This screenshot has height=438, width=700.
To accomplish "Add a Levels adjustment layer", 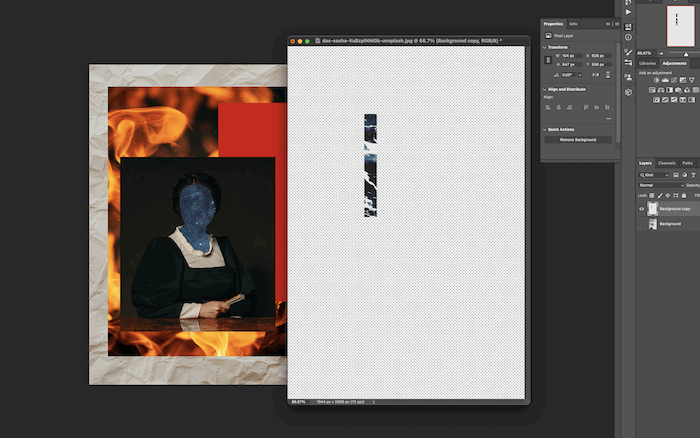I will click(x=665, y=80).
